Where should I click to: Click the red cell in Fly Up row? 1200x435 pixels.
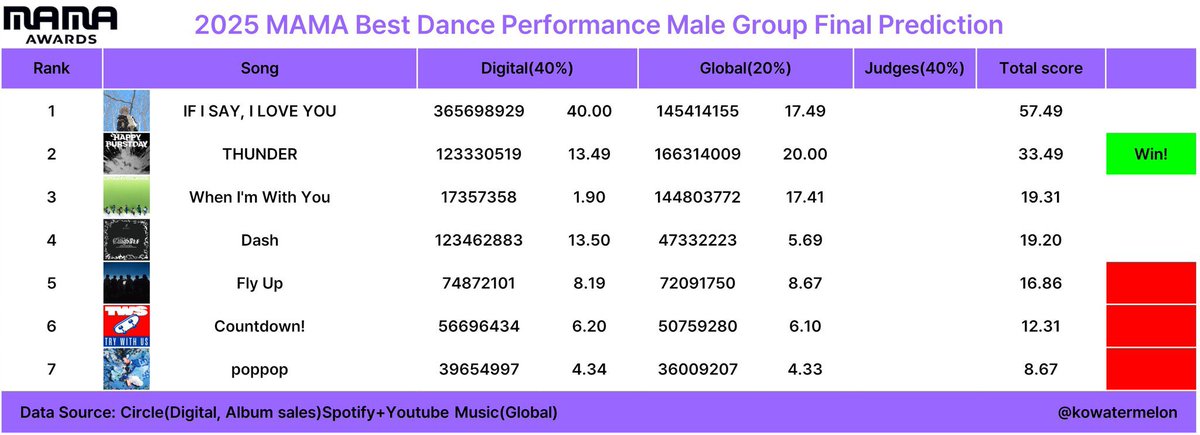tap(1151, 283)
